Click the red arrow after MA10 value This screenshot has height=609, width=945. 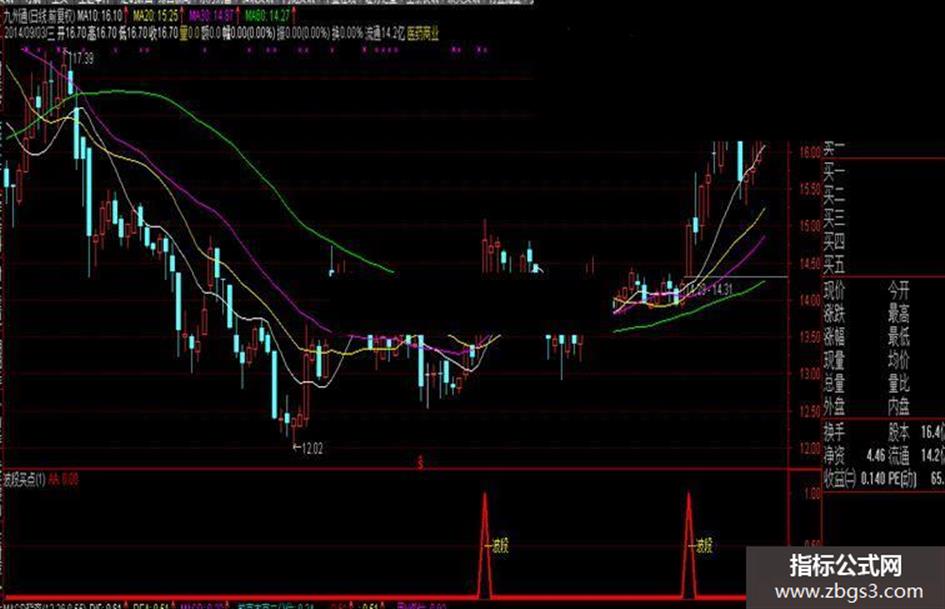125,15
